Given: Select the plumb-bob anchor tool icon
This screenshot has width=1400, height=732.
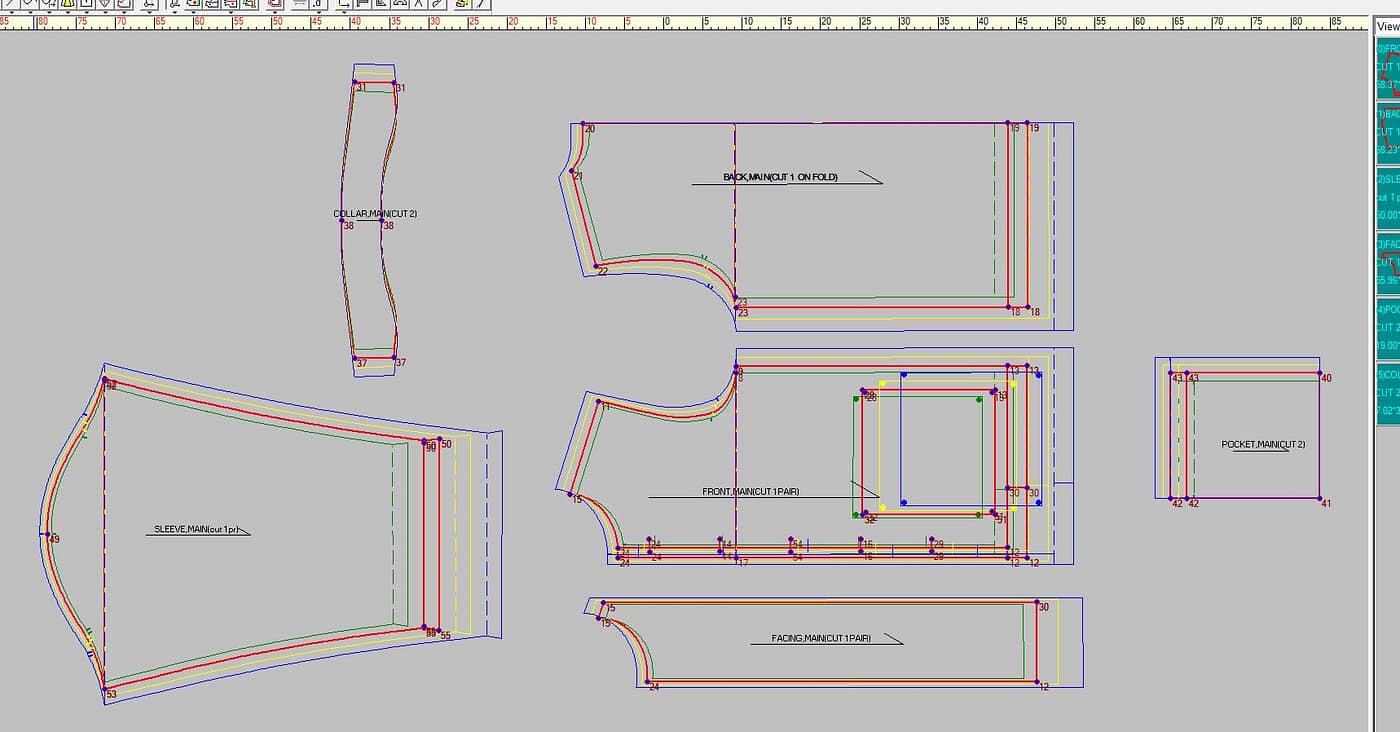Looking at the screenshot, I should point(148,5).
